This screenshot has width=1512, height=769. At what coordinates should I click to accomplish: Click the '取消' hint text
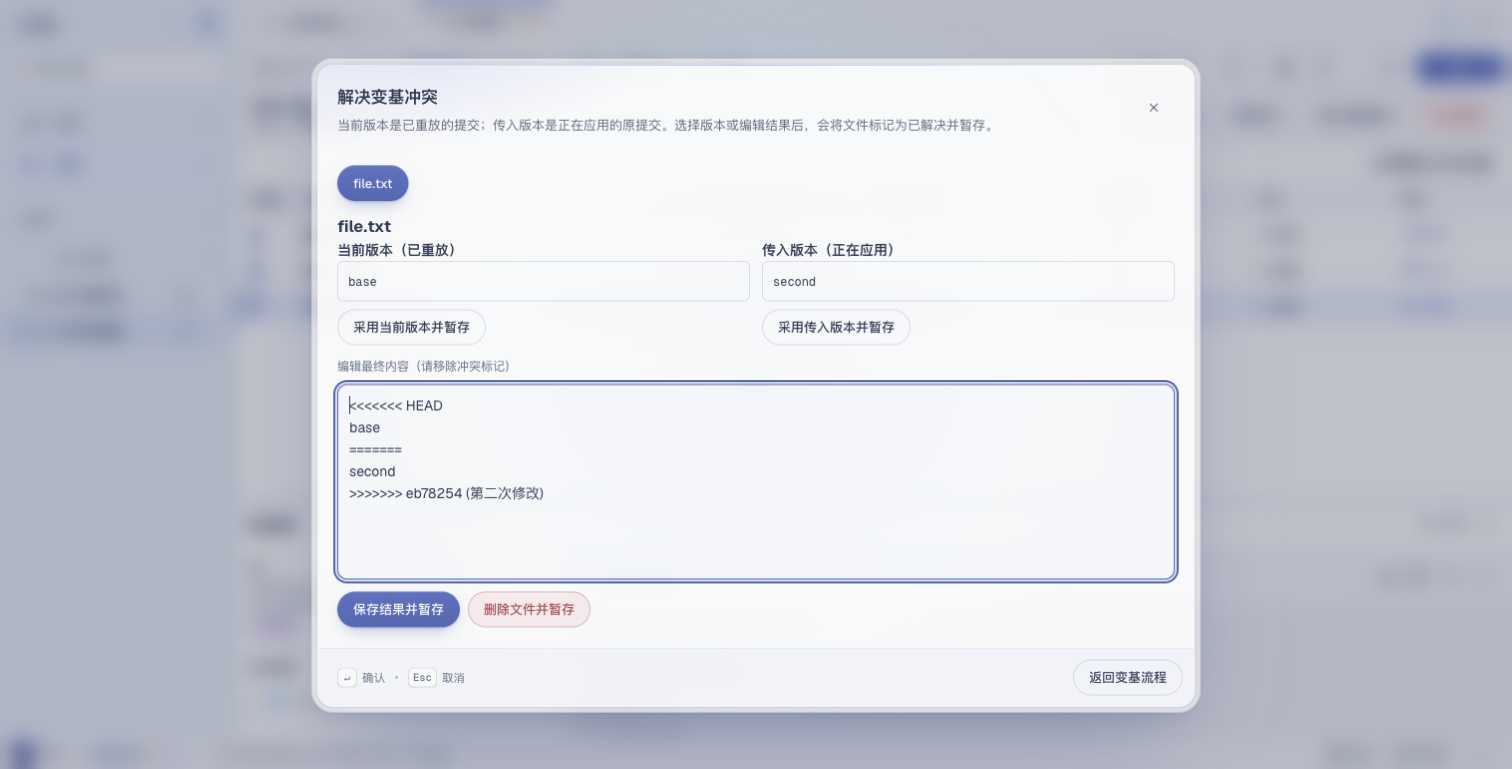(x=453, y=678)
